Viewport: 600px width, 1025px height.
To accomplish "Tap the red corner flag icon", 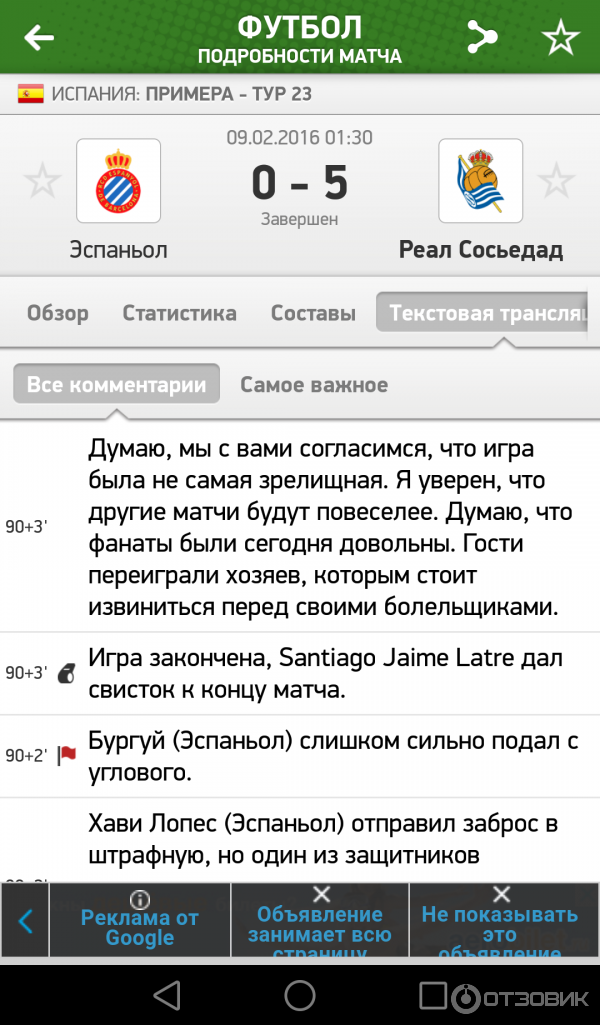I will tap(67, 756).
